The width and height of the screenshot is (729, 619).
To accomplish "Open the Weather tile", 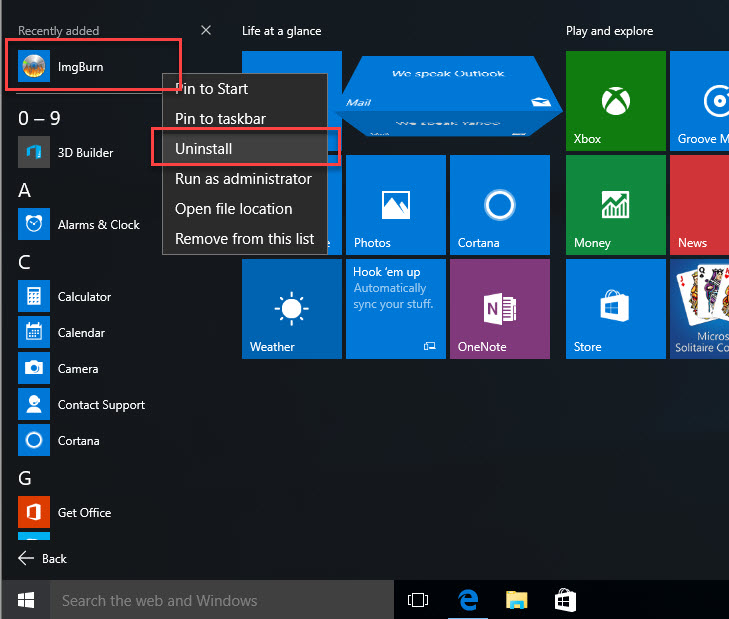I will 292,309.
